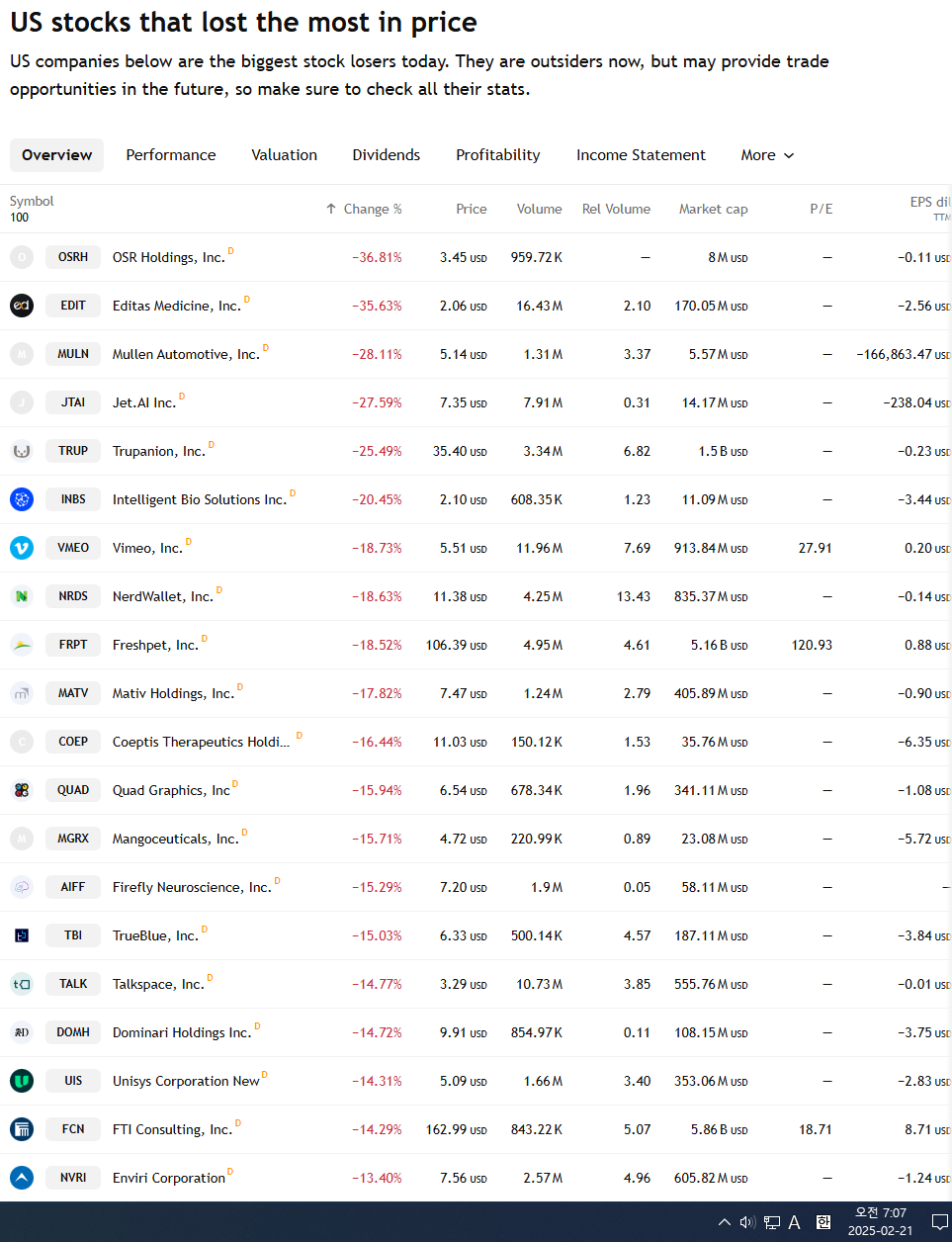Sort by Price column header
The width and height of the screenshot is (952, 1242).
pos(472,209)
